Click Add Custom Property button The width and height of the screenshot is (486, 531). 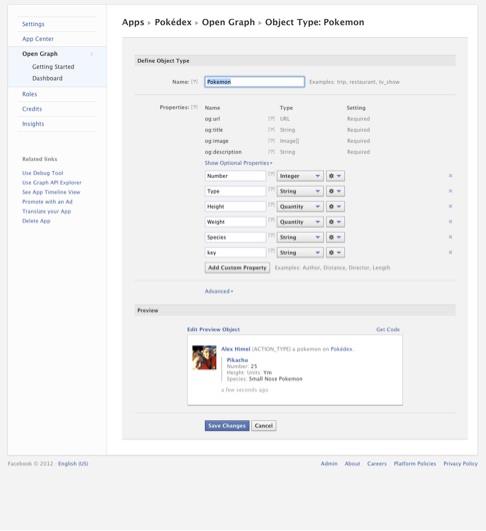coord(237,268)
